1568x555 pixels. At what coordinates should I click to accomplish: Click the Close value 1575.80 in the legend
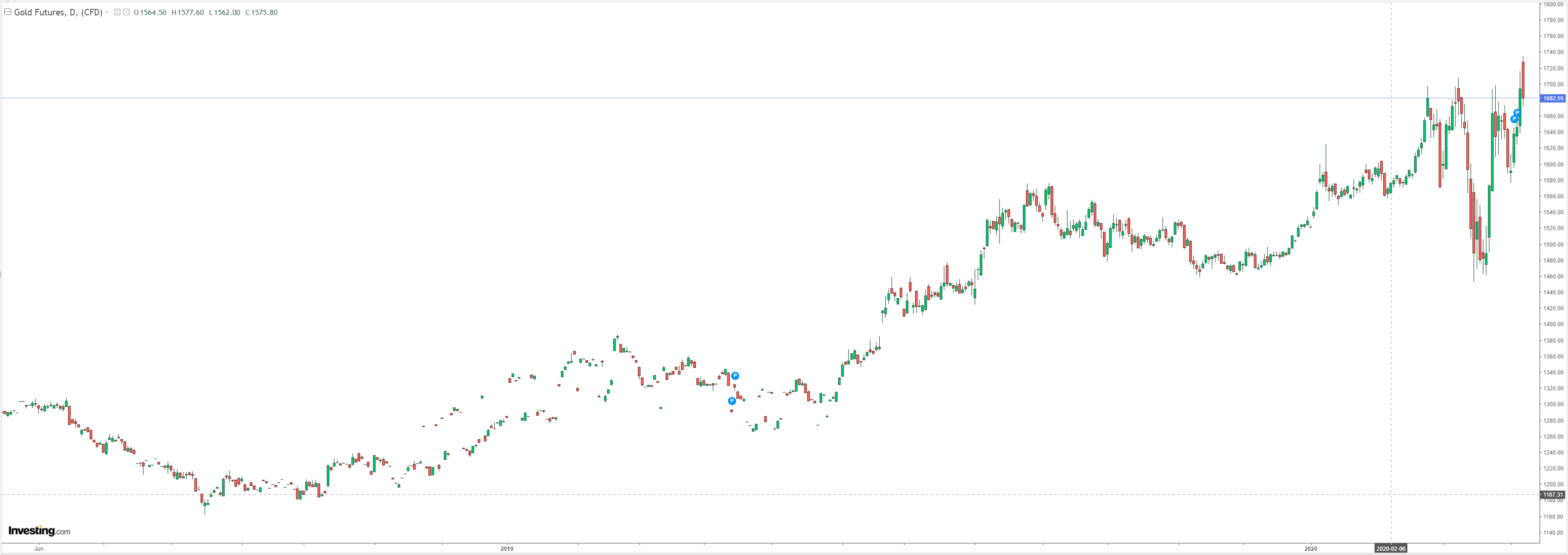(264, 12)
